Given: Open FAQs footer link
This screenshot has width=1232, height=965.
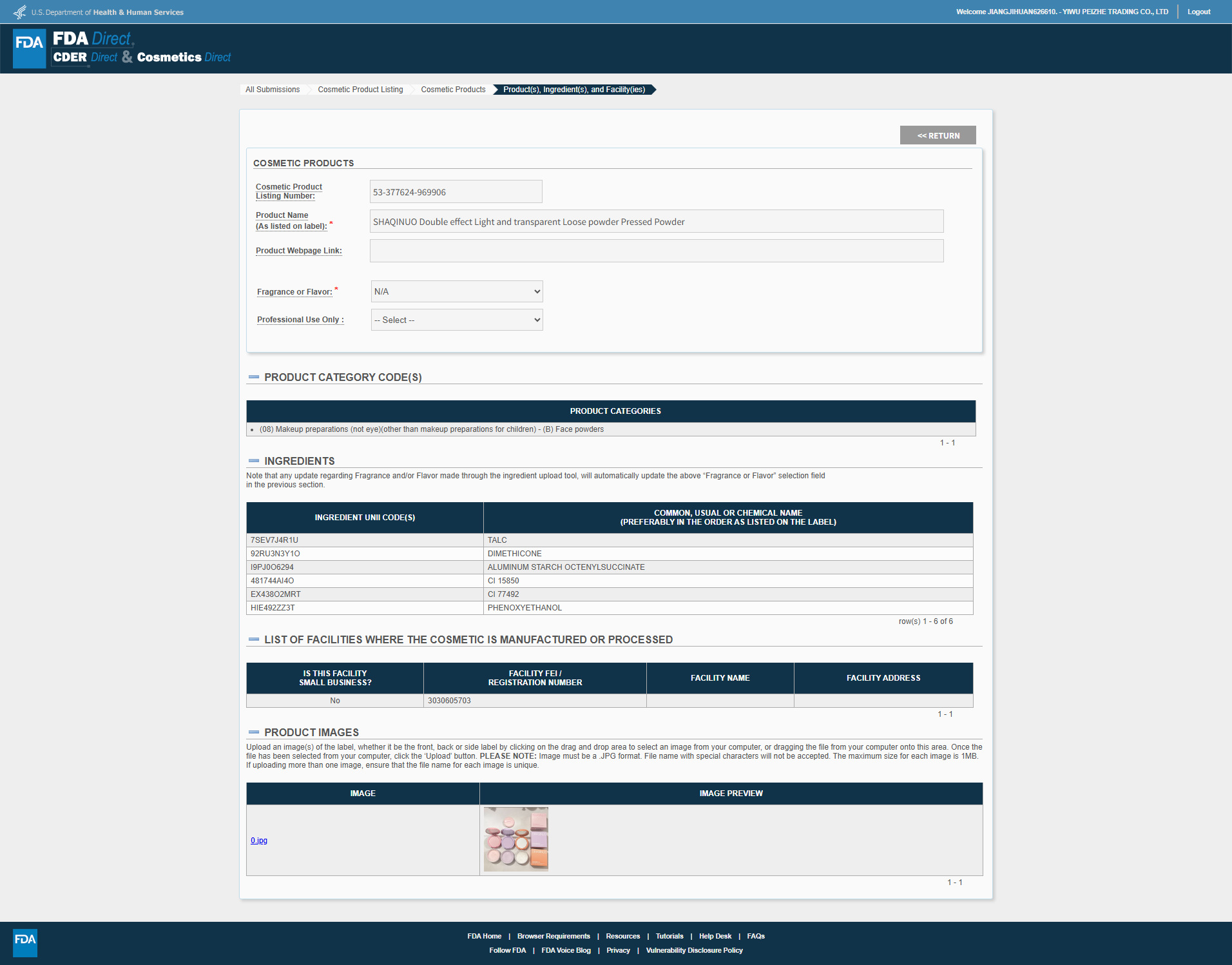Looking at the screenshot, I should point(756,936).
